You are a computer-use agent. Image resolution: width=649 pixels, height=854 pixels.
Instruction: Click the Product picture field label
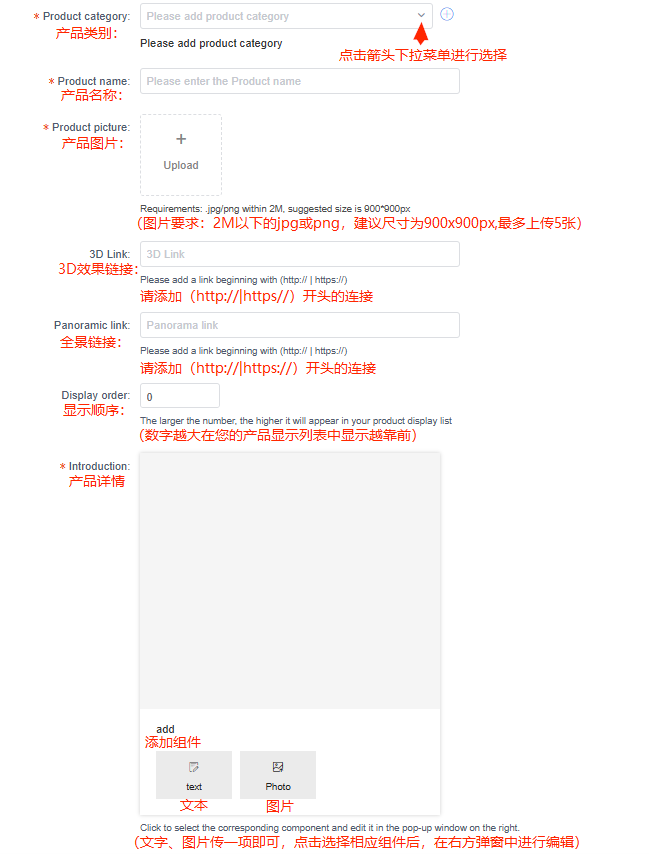(x=90, y=128)
